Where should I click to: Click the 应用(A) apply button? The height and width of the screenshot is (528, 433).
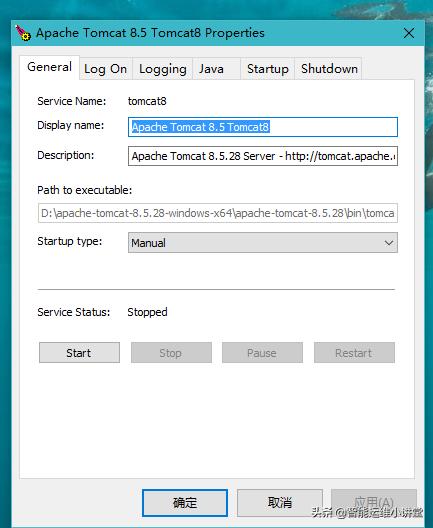374,503
